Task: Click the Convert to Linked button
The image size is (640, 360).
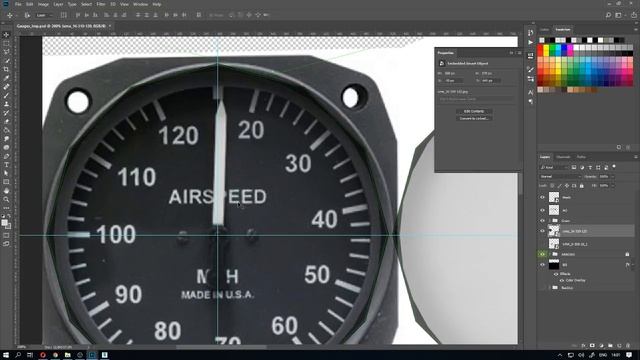Action: point(474,118)
